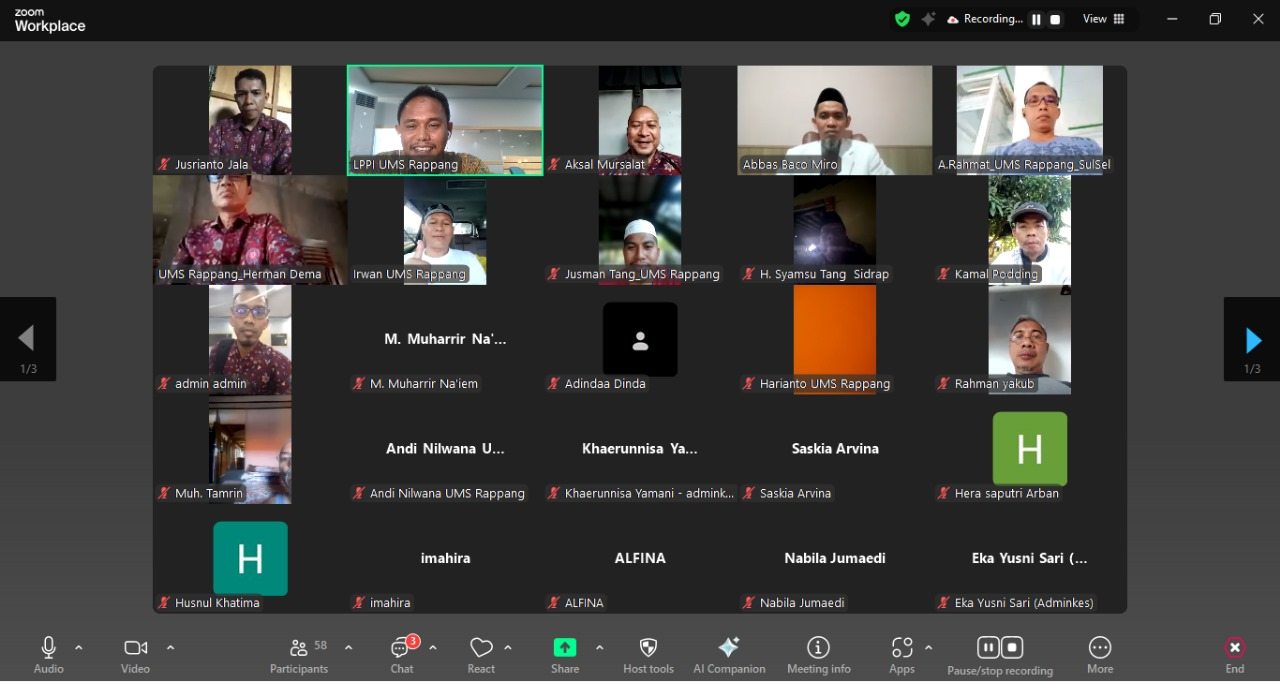Select the LPPI UMS Rappang video tile
Viewport: 1280px width, 682px height.
445,120
